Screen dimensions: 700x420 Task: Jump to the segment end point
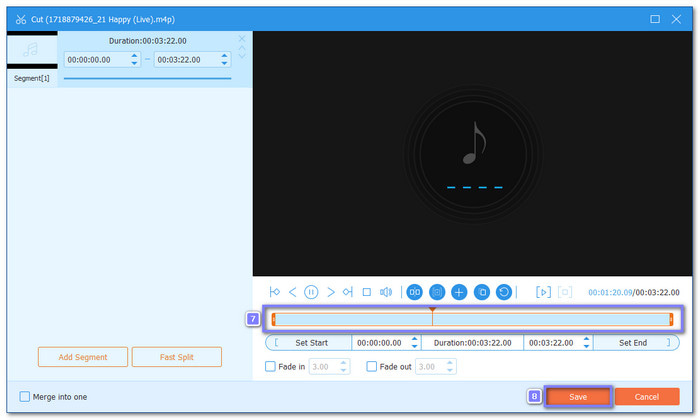348,292
